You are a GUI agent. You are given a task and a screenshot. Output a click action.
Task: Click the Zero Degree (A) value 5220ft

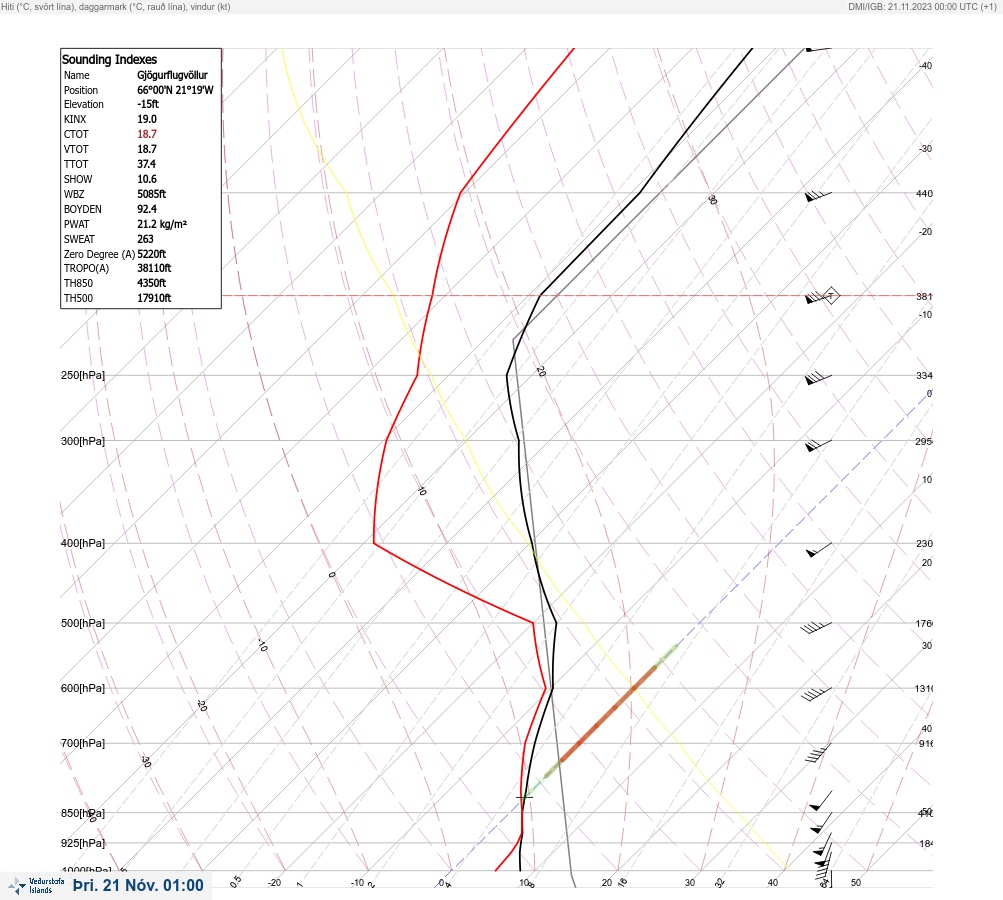152,254
